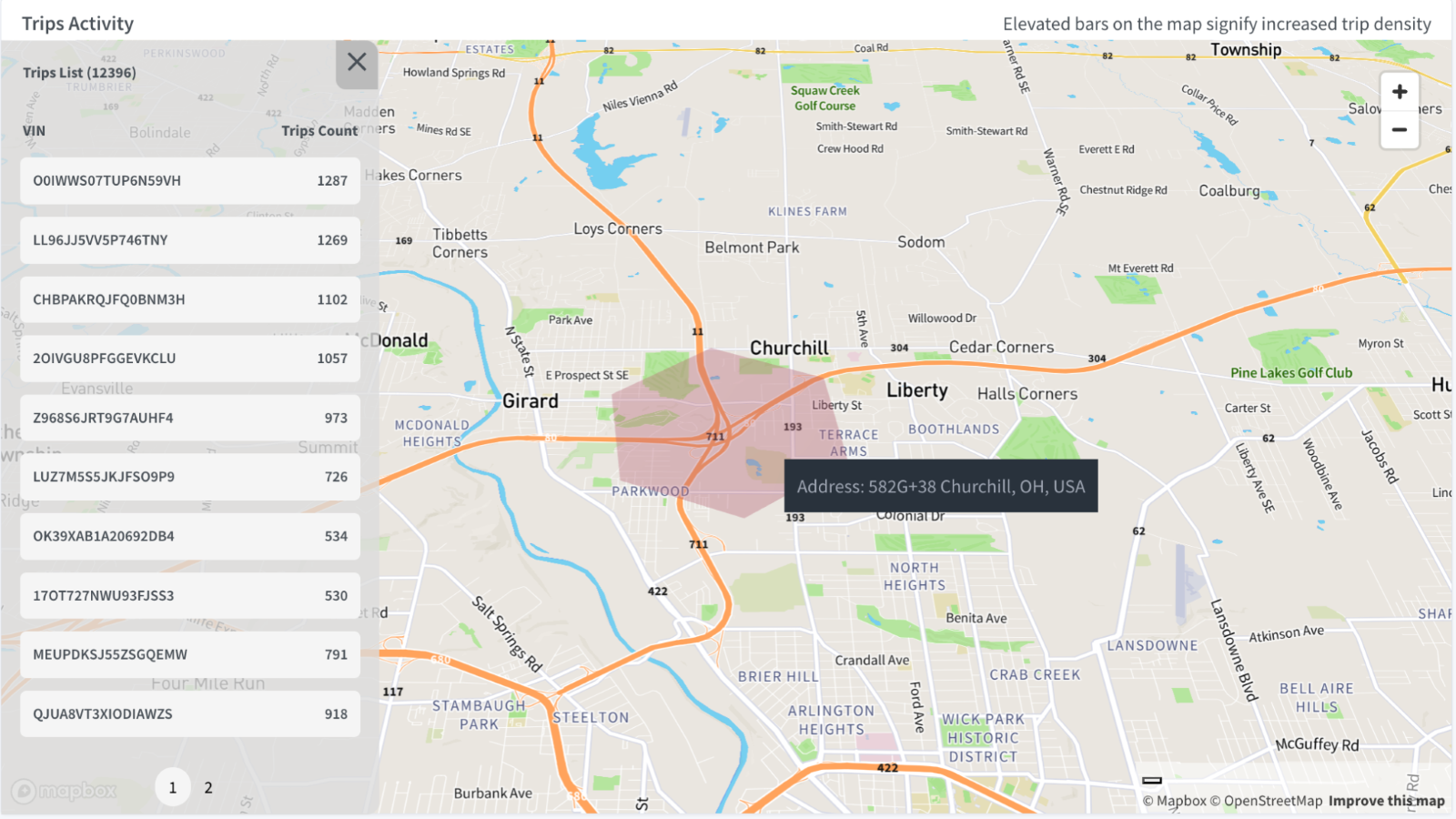Click the Arlington Heights map label
This screenshot has width=1456, height=819.
(x=831, y=721)
